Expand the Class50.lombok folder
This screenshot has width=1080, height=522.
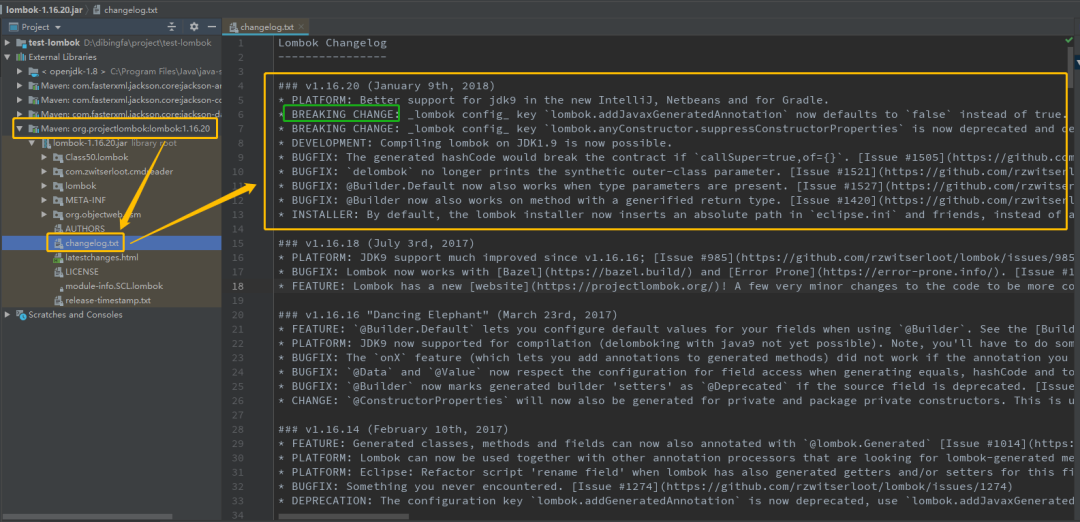point(45,158)
